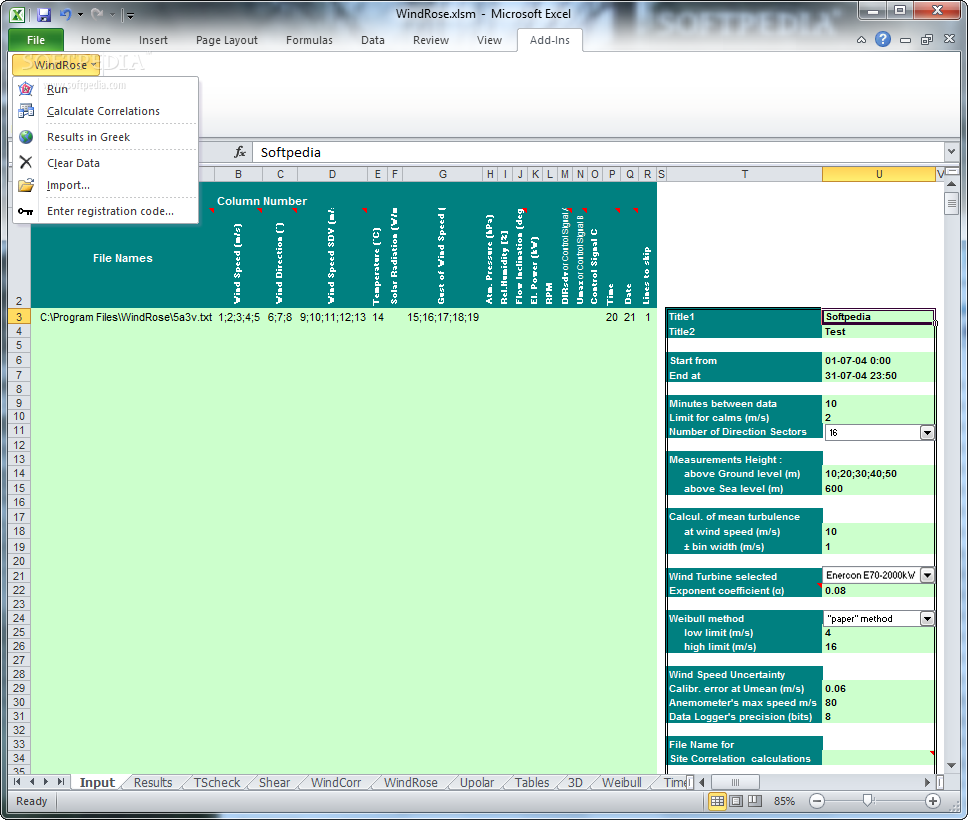Click the Calculate Correlations menu icon

(x=26, y=111)
